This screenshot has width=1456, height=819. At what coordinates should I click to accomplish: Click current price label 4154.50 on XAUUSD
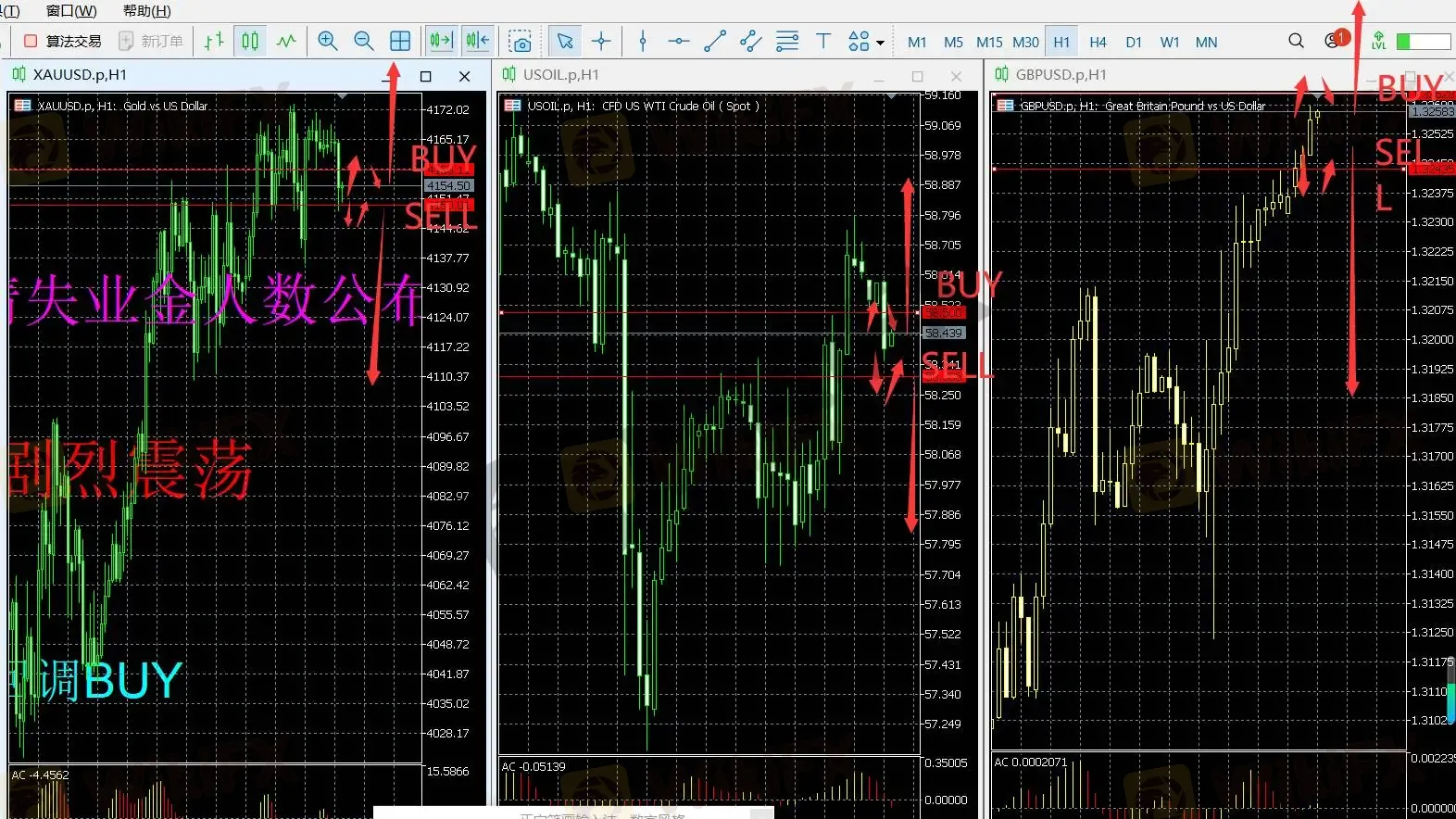(x=449, y=186)
